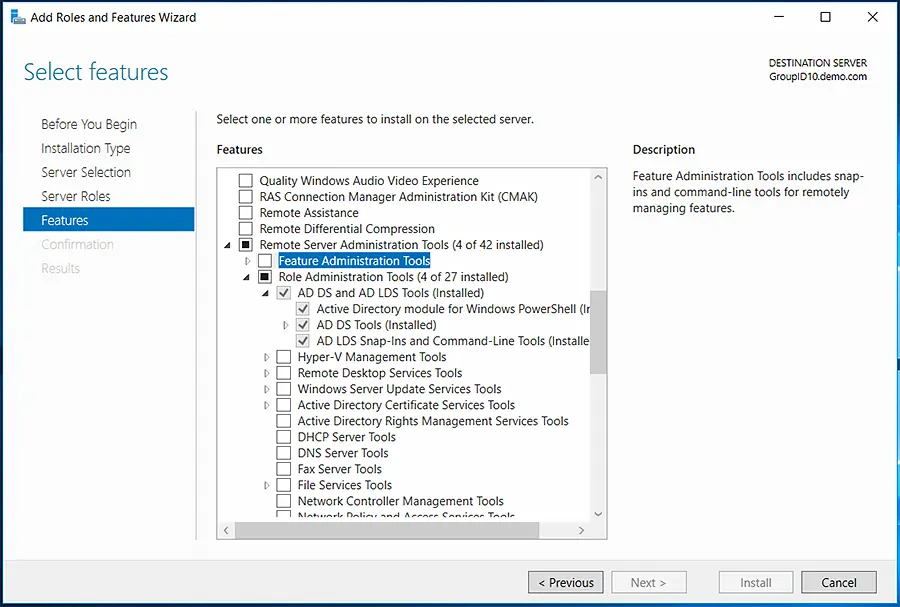Expand the Feature Administration Tools node

pos(247,261)
